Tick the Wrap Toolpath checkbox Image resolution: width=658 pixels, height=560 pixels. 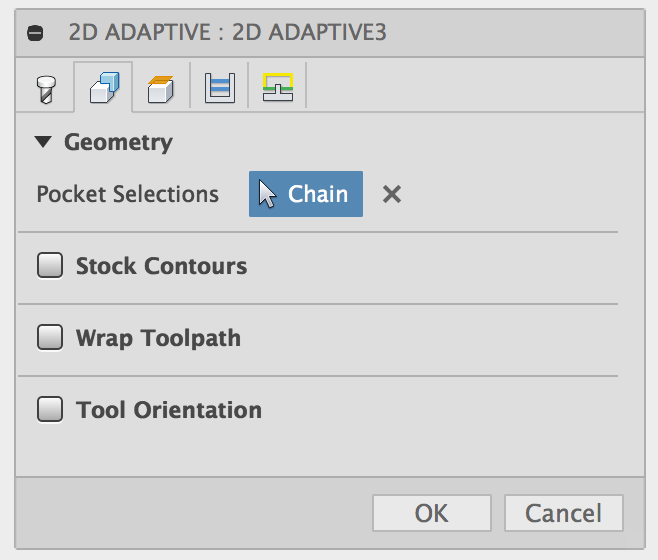coord(49,338)
